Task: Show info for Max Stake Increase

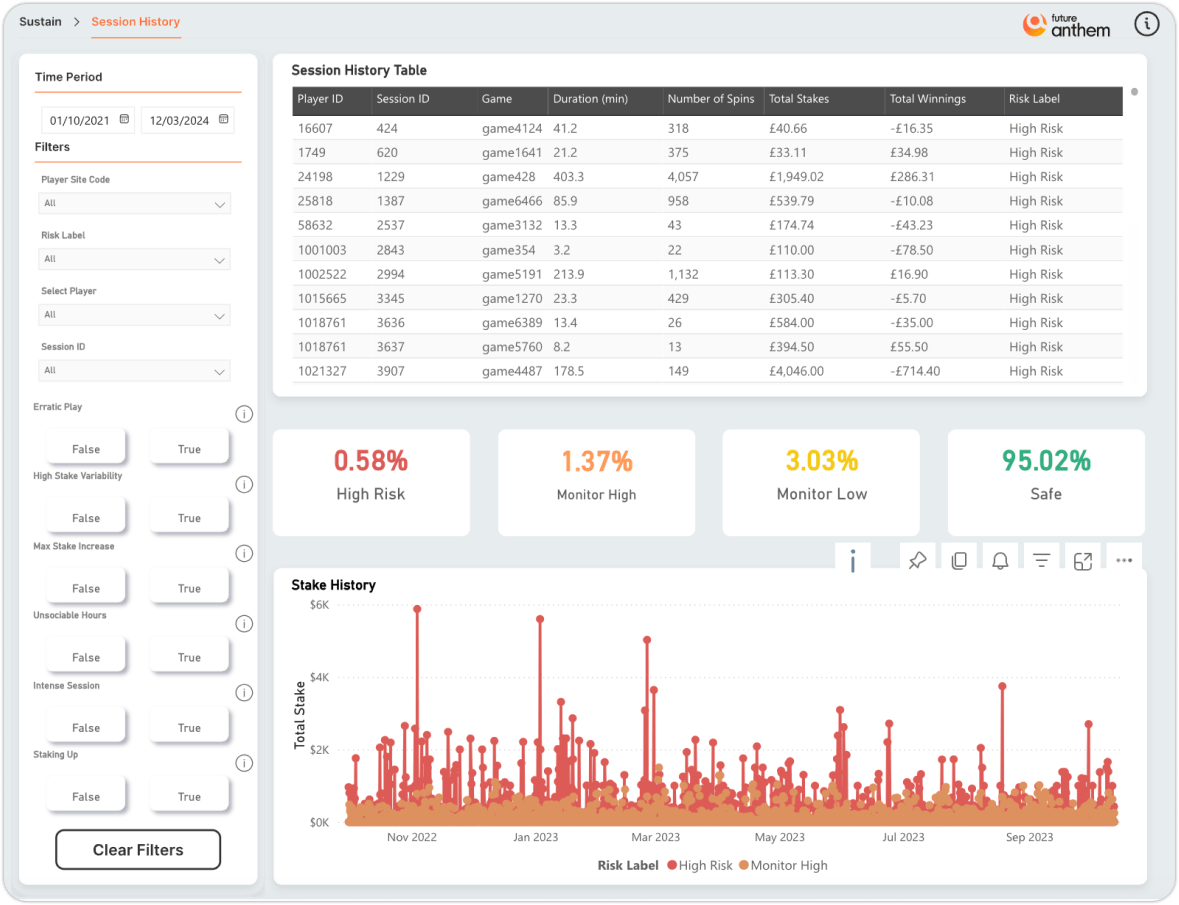Action: (x=244, y=553)
